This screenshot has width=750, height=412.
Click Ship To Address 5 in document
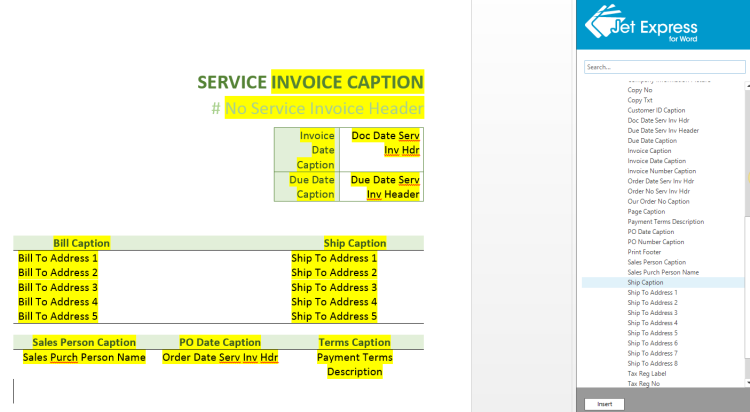334,316
